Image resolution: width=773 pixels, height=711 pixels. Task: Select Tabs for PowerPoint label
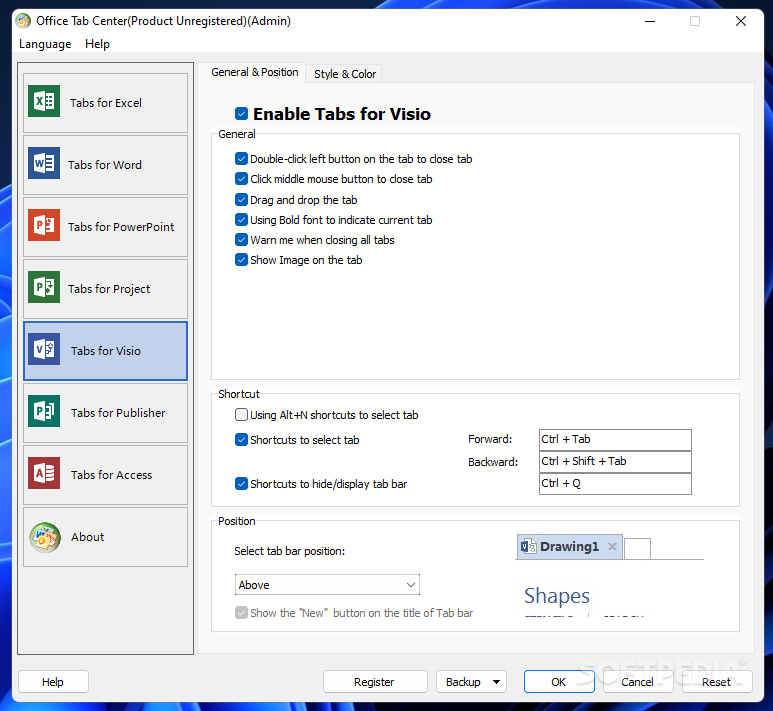pyautogui.click(x=121, y=227)
